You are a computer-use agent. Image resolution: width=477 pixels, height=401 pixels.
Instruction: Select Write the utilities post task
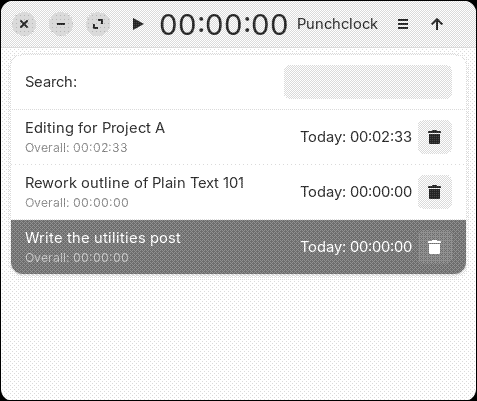click(x=238, y=247)
